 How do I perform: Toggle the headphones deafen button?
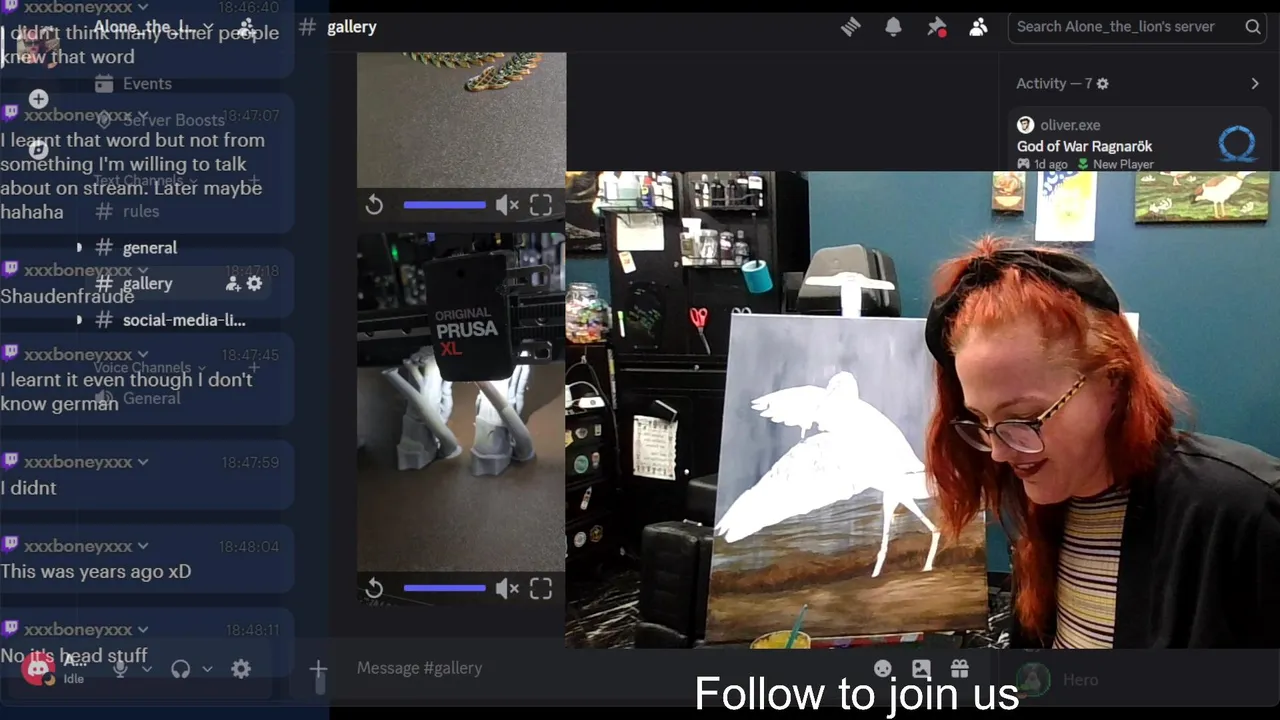[x=180, y=669]
